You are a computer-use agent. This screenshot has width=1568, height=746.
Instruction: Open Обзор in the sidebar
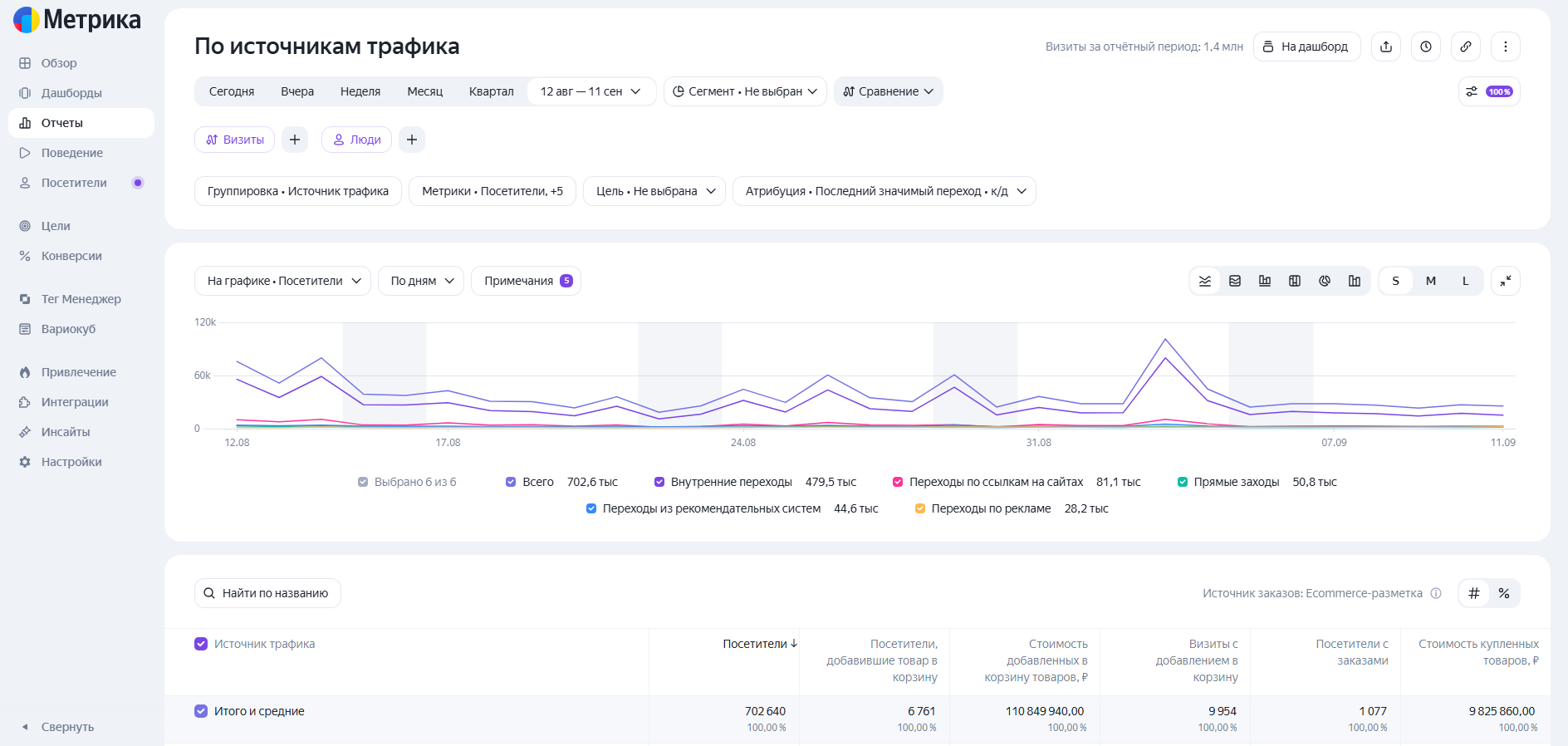[x=59, y=63]
